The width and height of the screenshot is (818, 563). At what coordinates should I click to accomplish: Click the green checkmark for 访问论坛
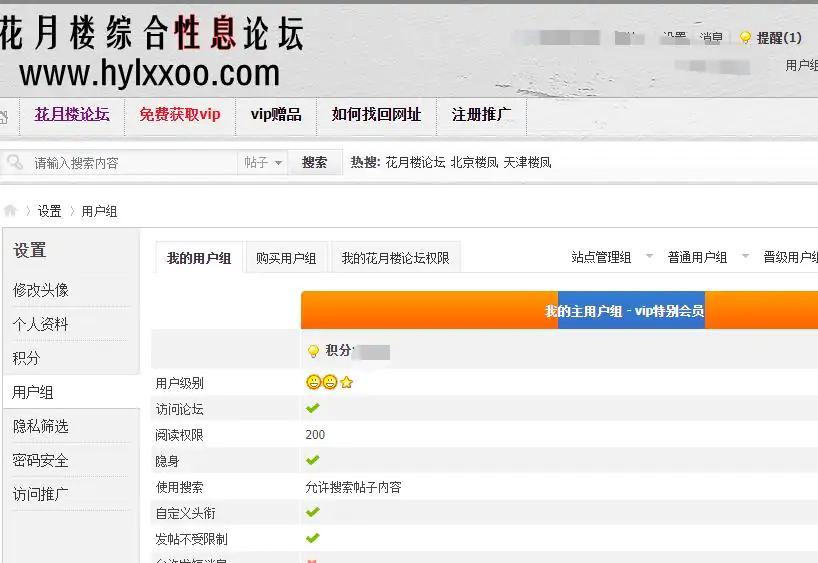pos(312,408)
